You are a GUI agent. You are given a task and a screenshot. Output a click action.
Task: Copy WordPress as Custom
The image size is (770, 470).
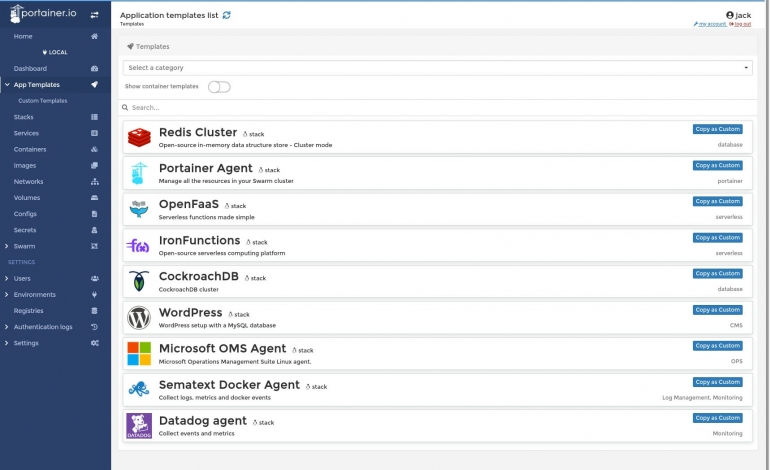717,310
